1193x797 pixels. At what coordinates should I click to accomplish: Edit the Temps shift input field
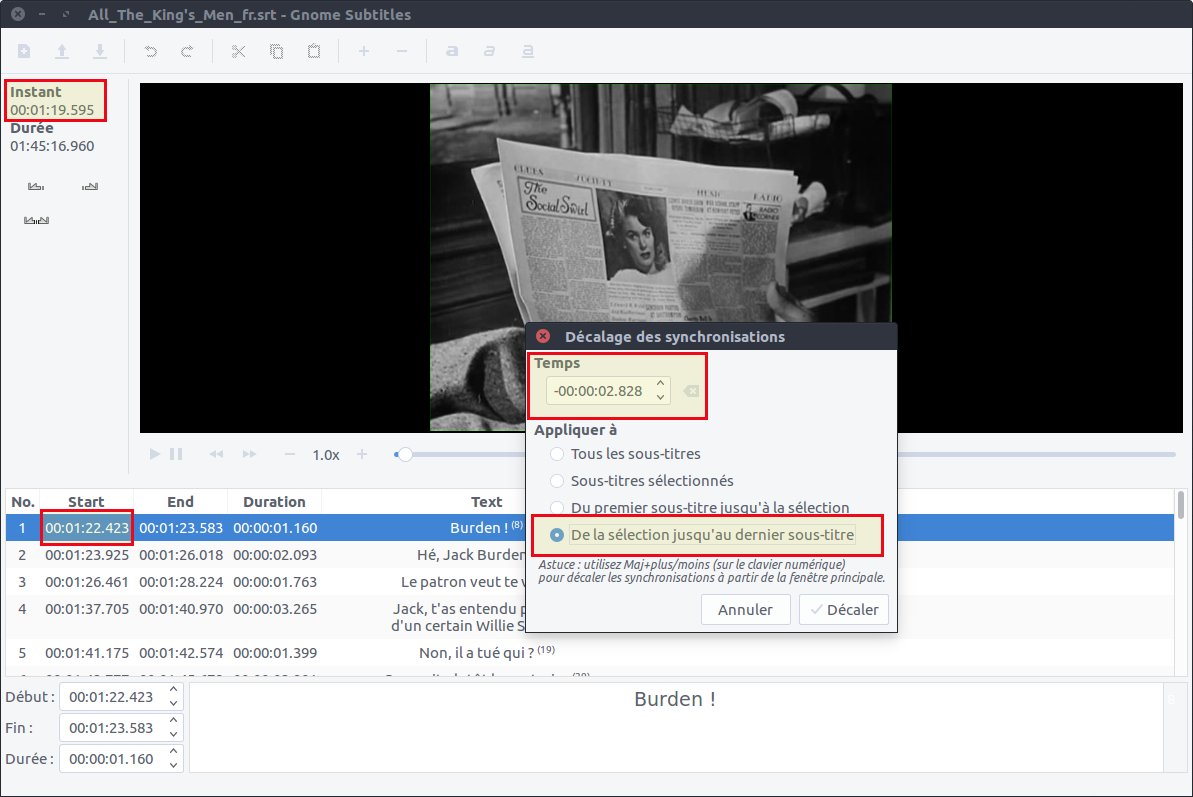point(600,391)
